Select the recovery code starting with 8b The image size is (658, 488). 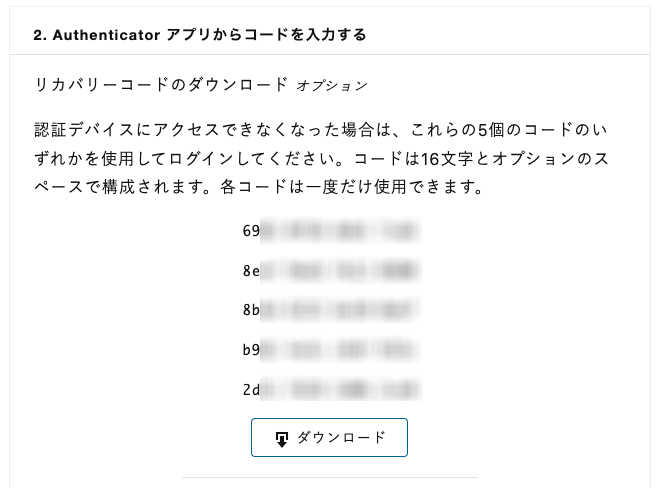point(332,310)
